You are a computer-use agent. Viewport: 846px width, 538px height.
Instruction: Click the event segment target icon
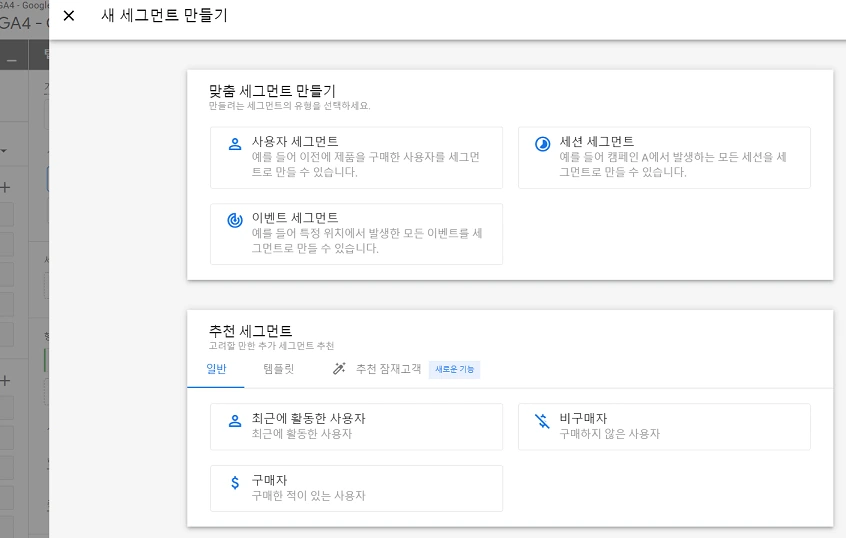click(235, 220)
